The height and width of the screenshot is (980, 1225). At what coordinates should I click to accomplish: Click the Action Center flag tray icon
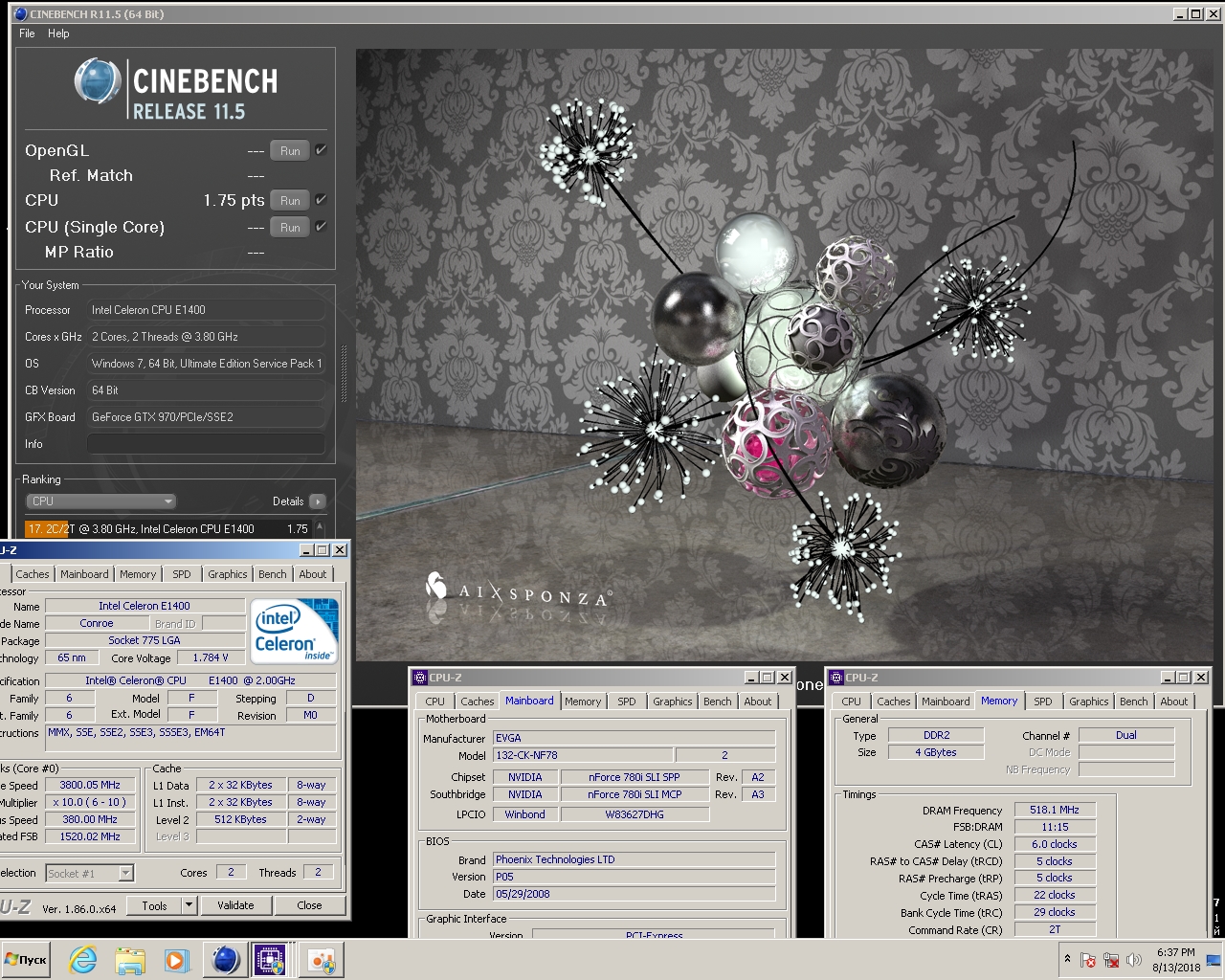pyautogui.click(x=1088, y=960)
